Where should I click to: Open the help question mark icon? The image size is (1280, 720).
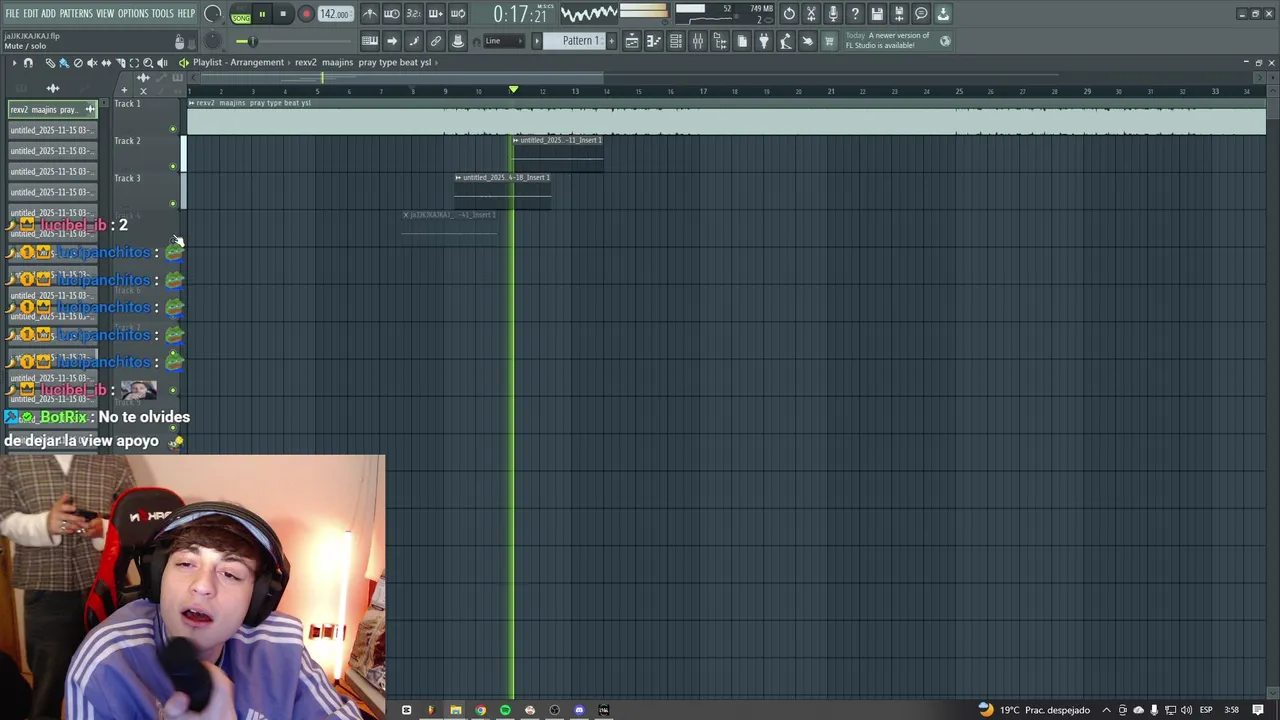pos(855,14)
